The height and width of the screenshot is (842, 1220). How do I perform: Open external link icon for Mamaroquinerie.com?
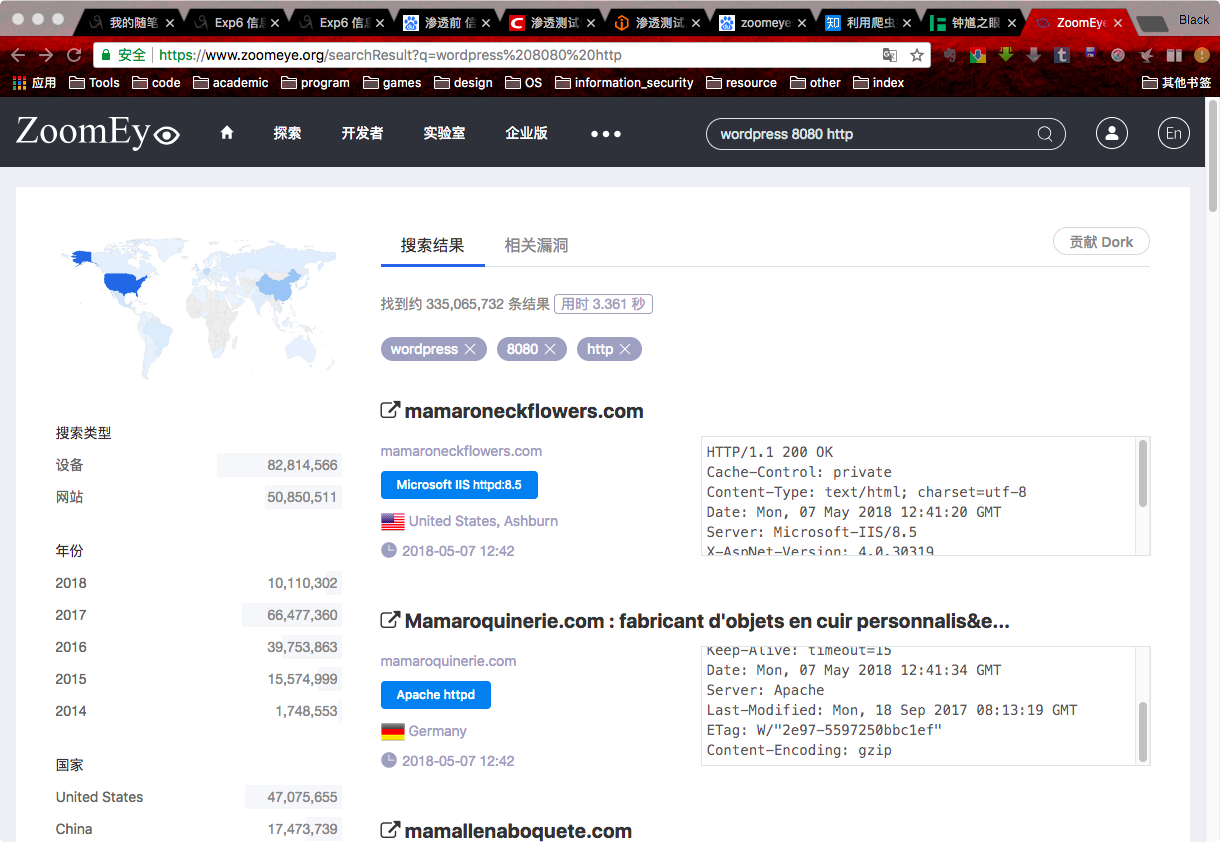coord(390,621)
